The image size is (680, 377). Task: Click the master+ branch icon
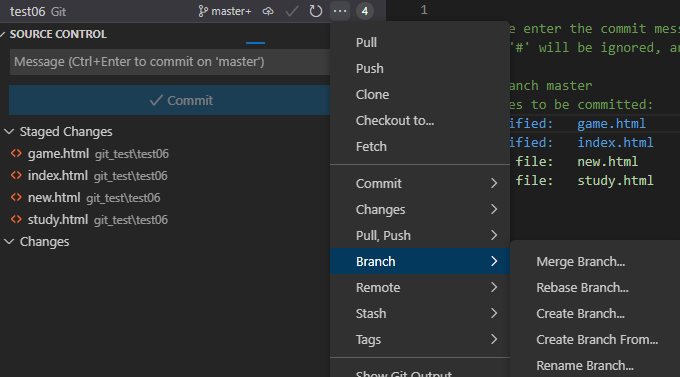pyautogui.click(x=202, y=11)
